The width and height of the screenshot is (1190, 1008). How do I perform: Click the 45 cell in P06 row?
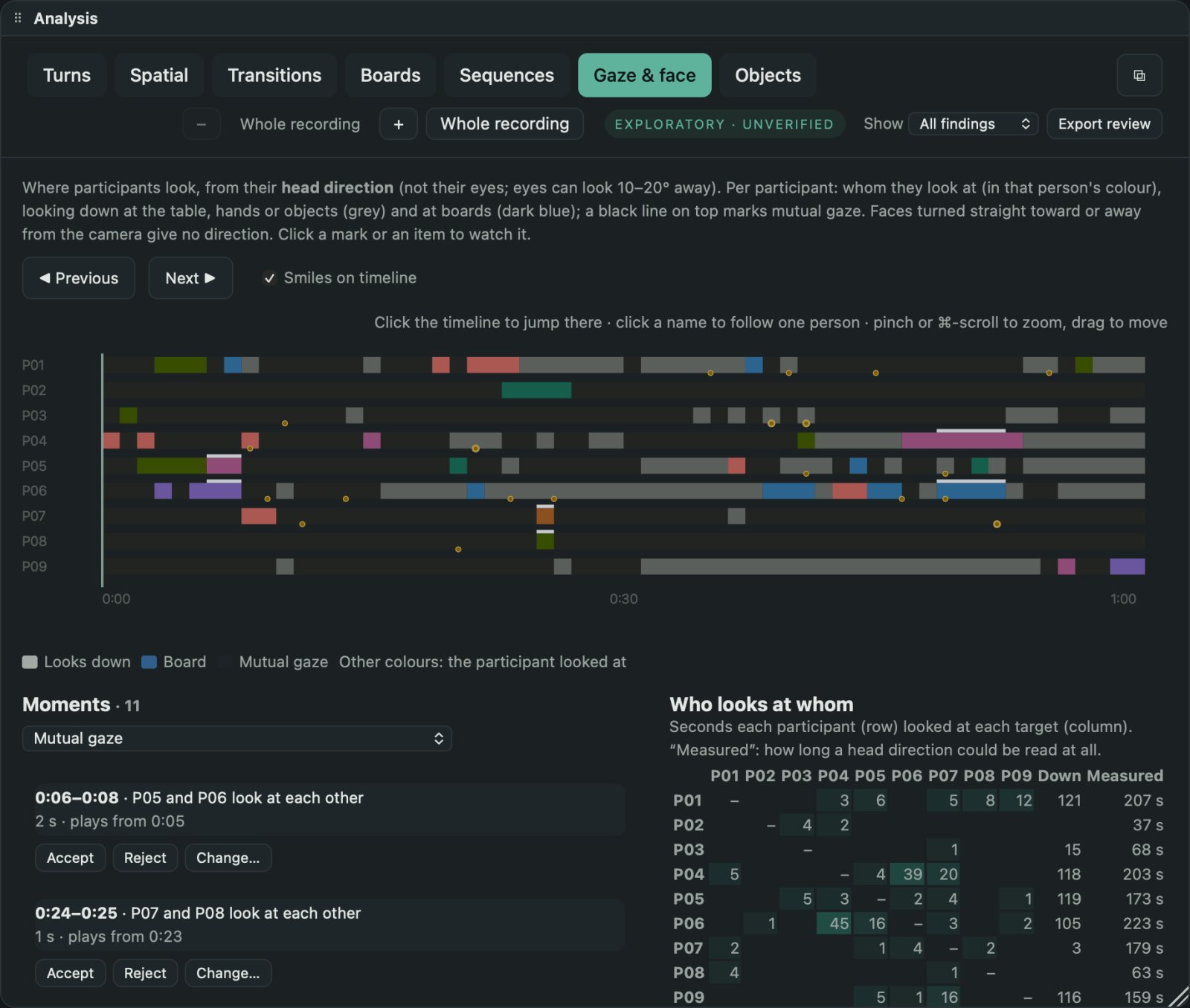point(834,923)
